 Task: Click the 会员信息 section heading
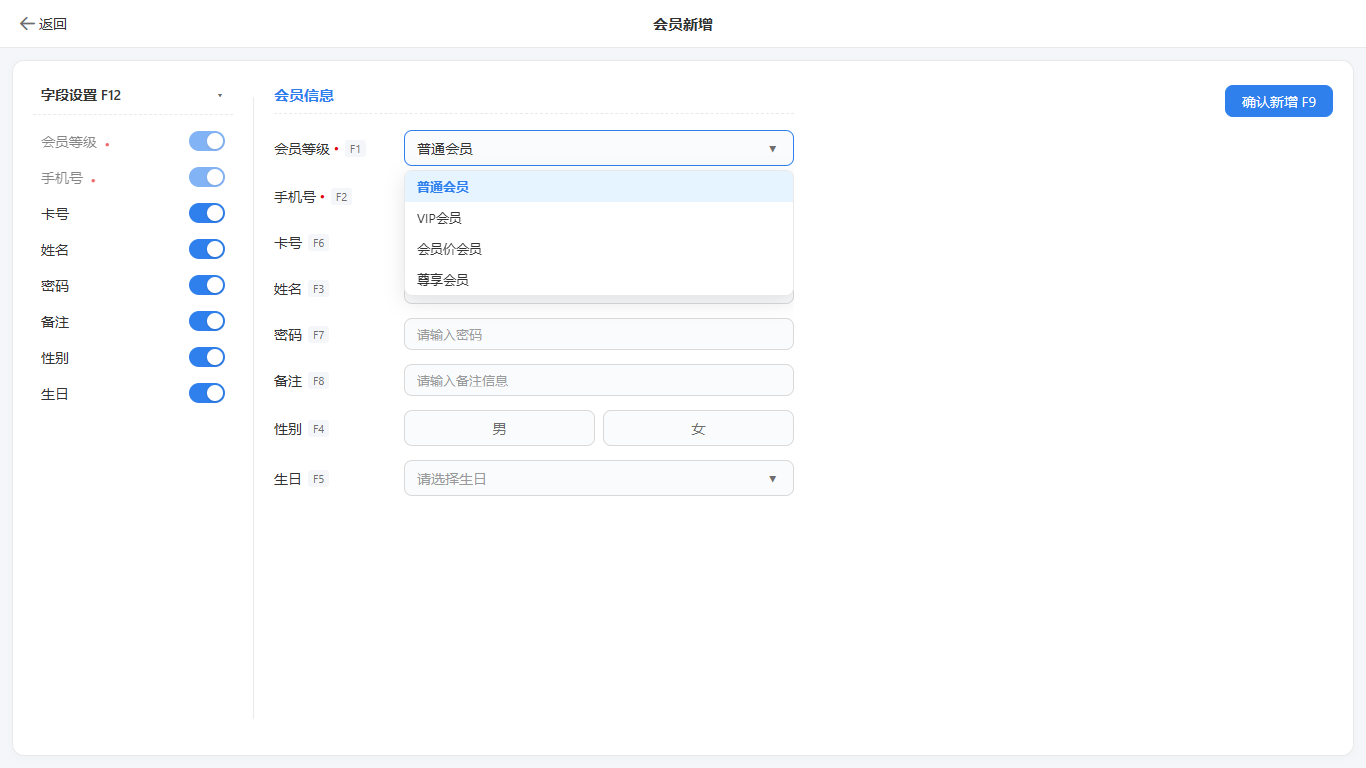tap(304, 96)
